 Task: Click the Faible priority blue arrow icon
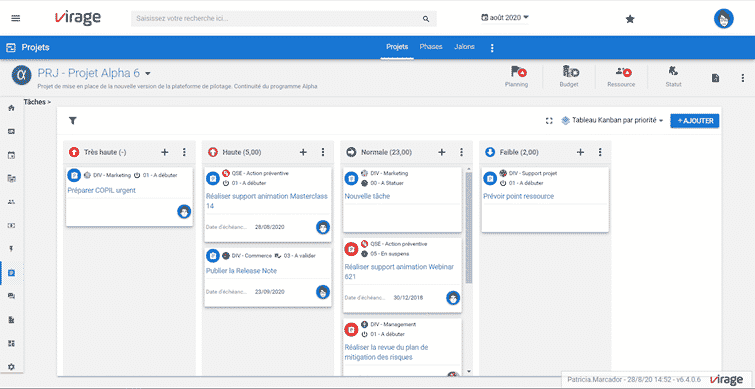490,152
